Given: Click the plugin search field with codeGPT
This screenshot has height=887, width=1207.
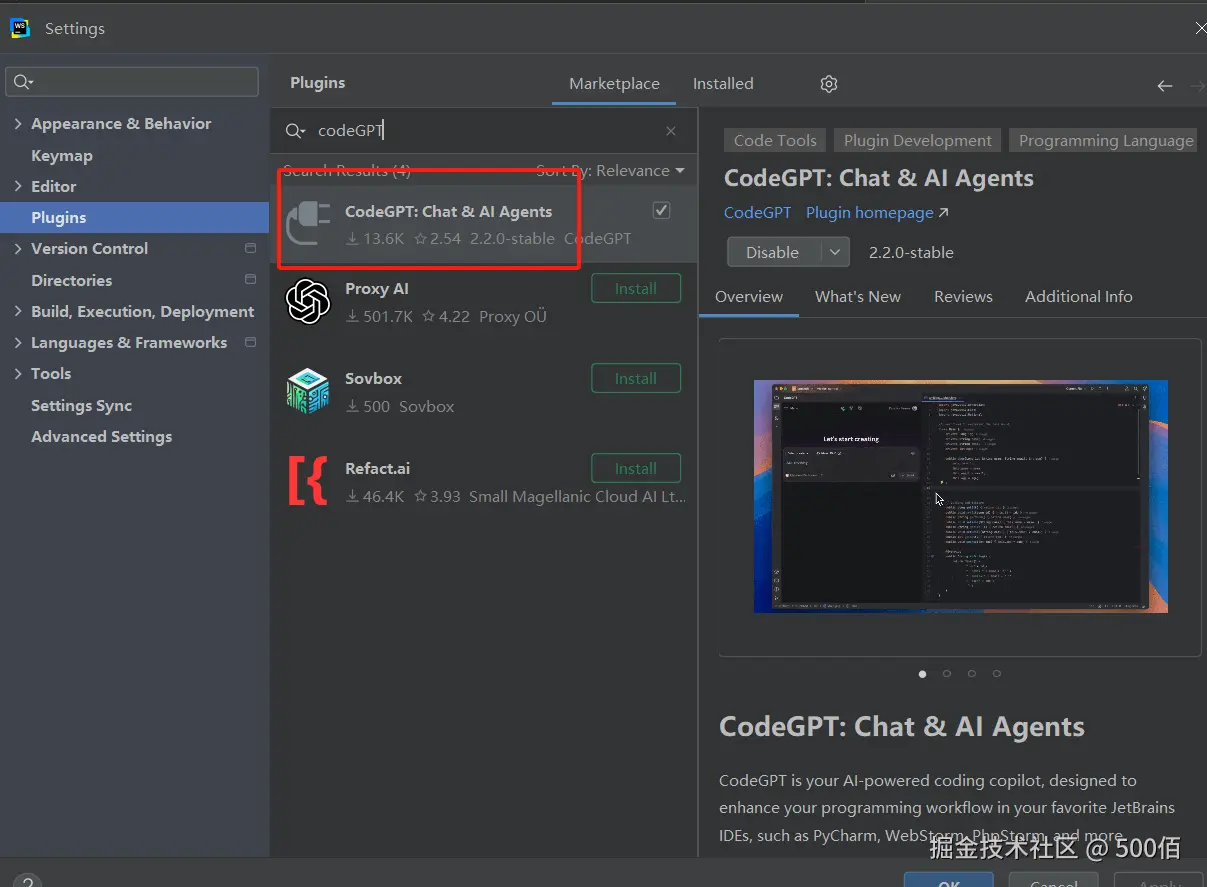Looking at the screenshot, I should 485,131.
